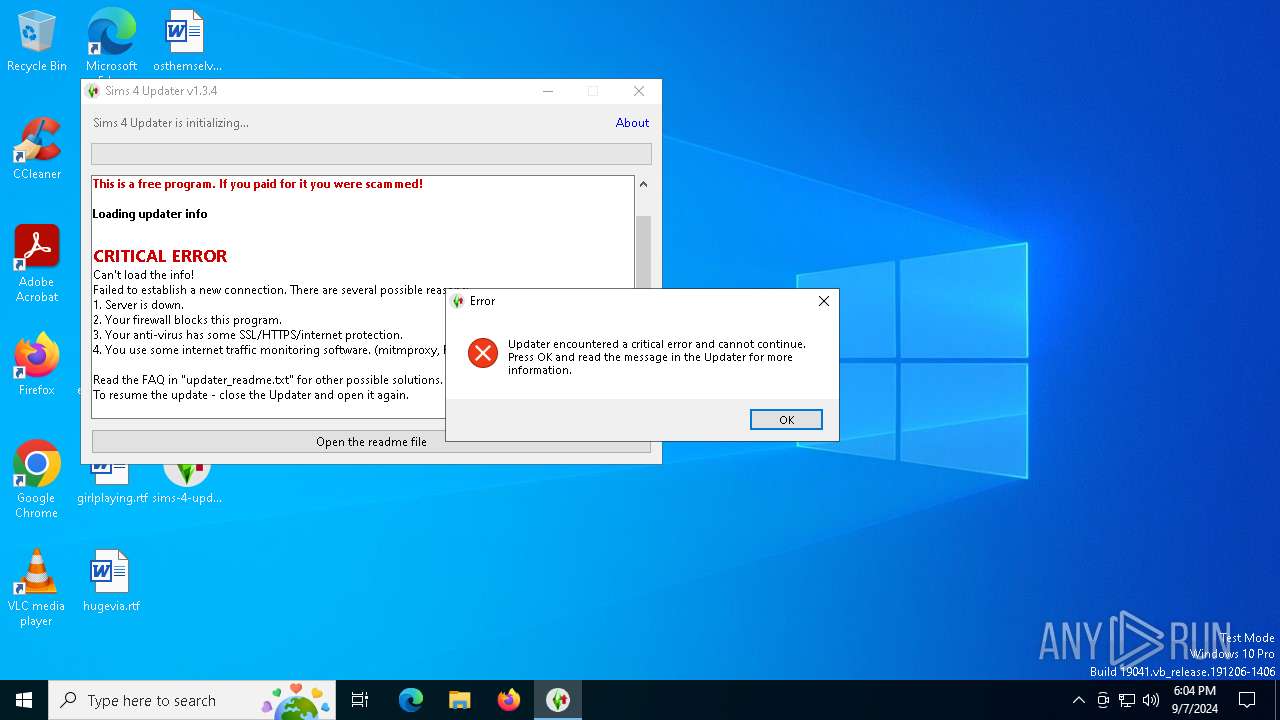The width and height of the screenshot is (1280, 720).
Task: Click the log scrollbar up arrow
Action: pos(643,184)
